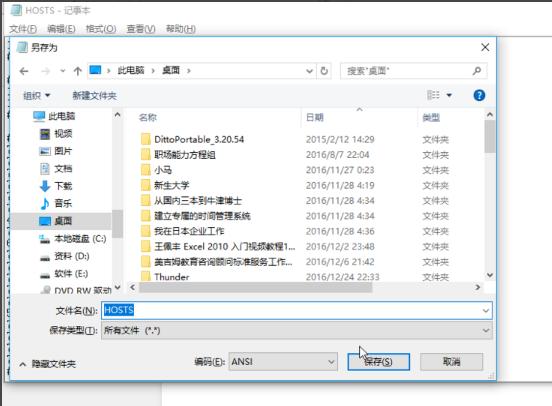The height and width of the screenshot is (406, 552).
Task: Open 资料 (D:) drive
Action: pos(71,256)
